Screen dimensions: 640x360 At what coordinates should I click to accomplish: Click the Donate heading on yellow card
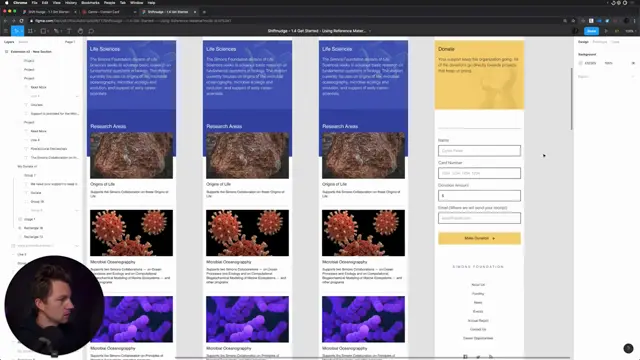point(446,49)
